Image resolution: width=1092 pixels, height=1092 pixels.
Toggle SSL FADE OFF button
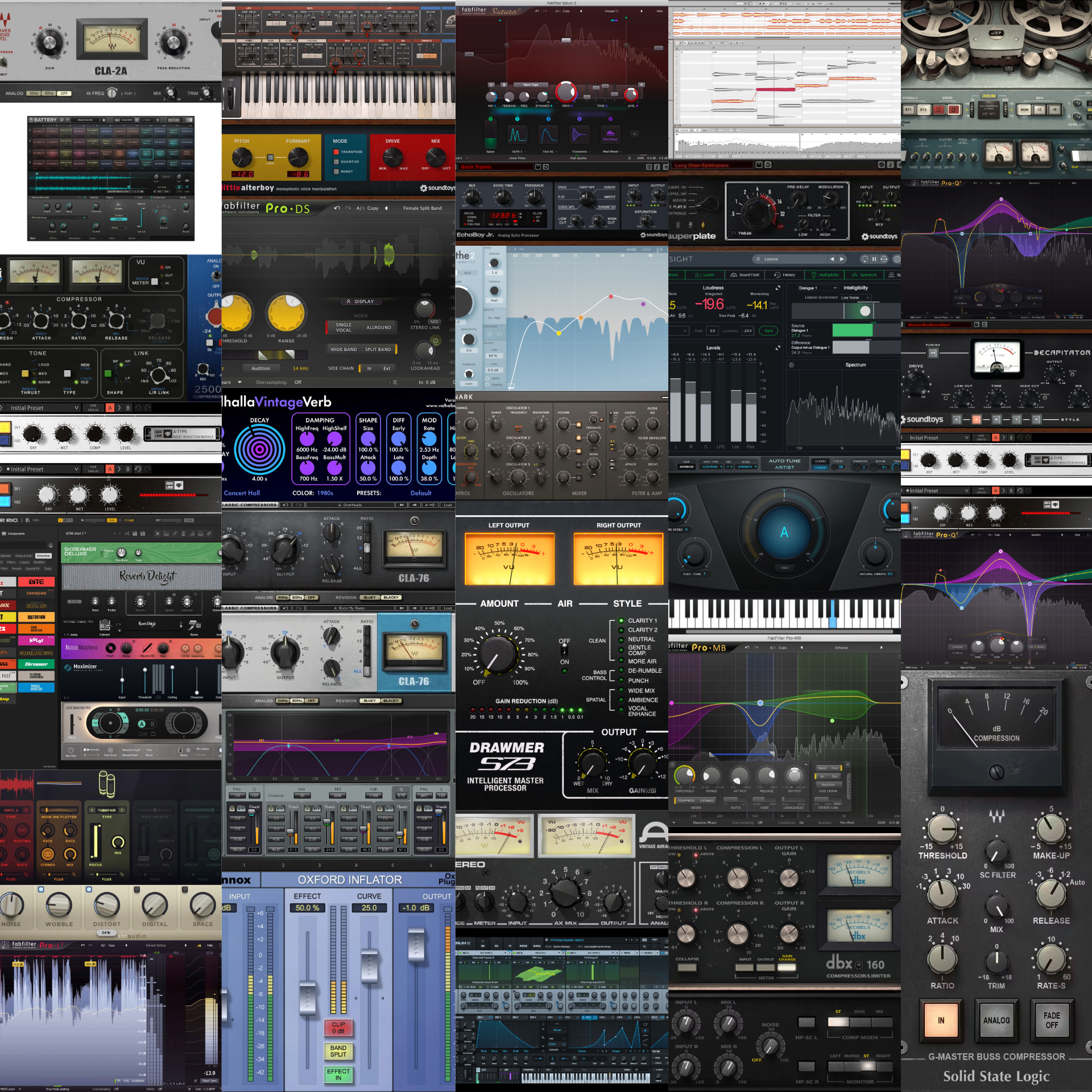pyautogui.click(x=1052, y=1020)
